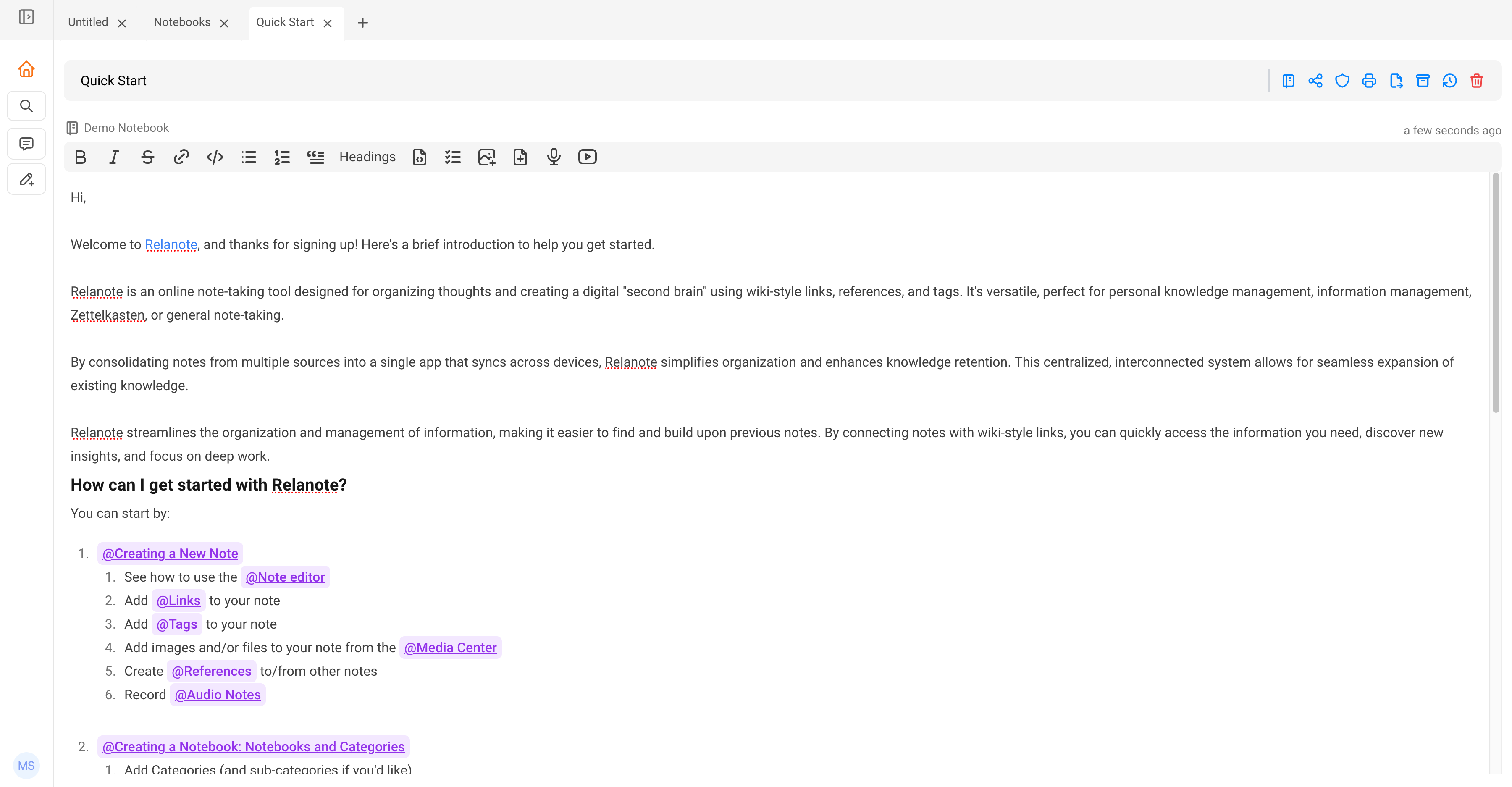The image size is (1512, 787).
Task: Close the Quick Start tab
Action: pyautogui.click(x=328, y=24)
